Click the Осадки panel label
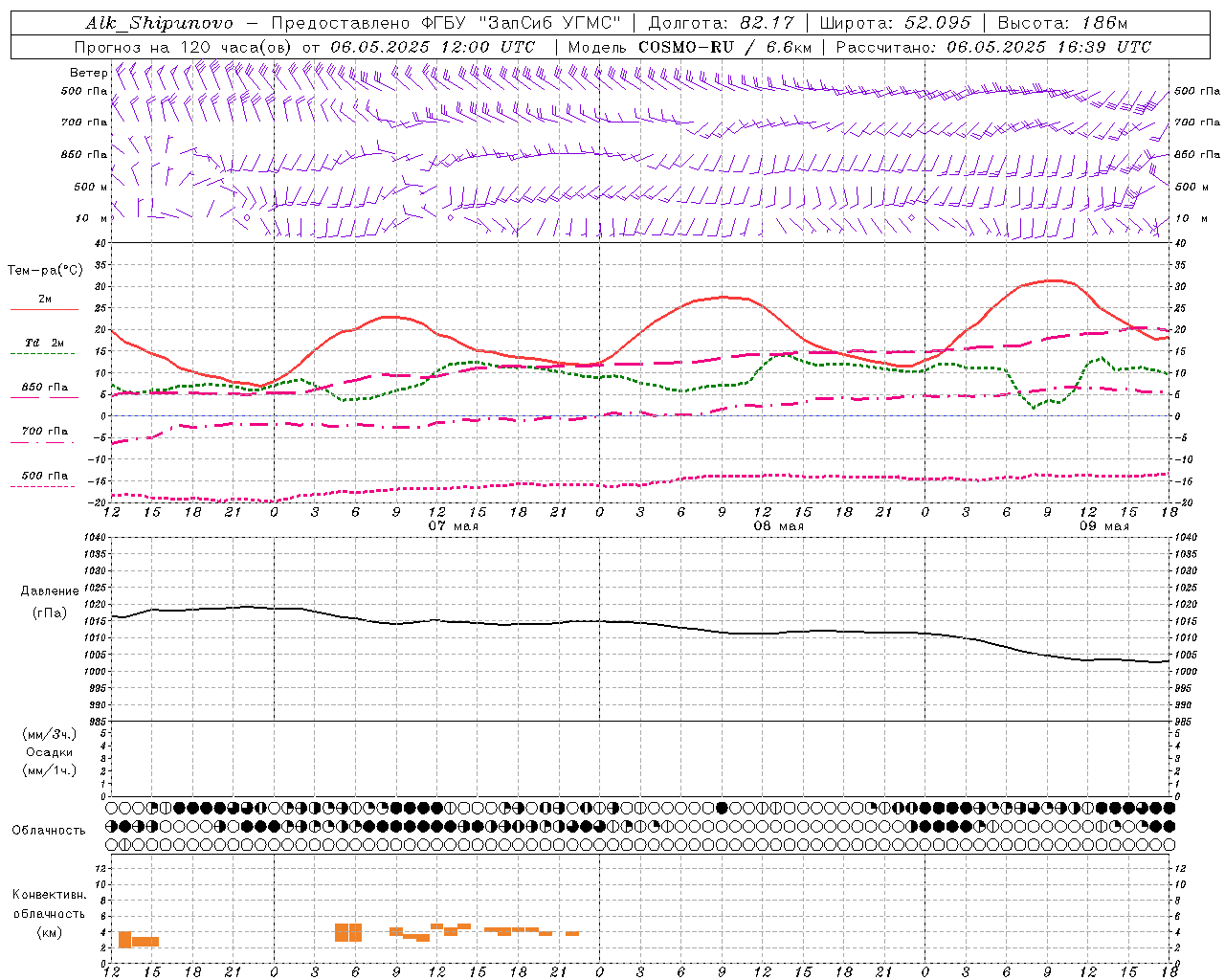 click(x=50, y=752)
